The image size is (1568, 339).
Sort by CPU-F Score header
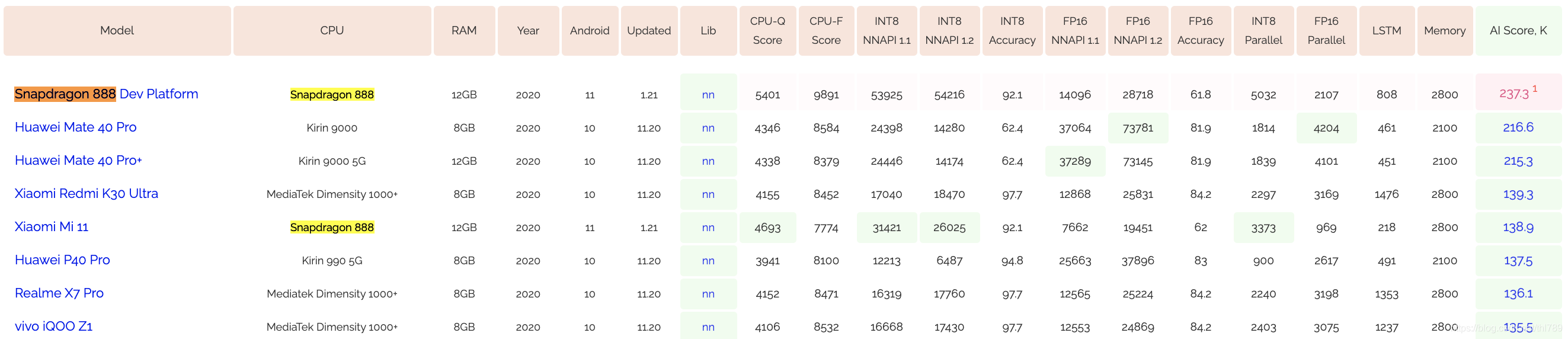click(826, 30)
